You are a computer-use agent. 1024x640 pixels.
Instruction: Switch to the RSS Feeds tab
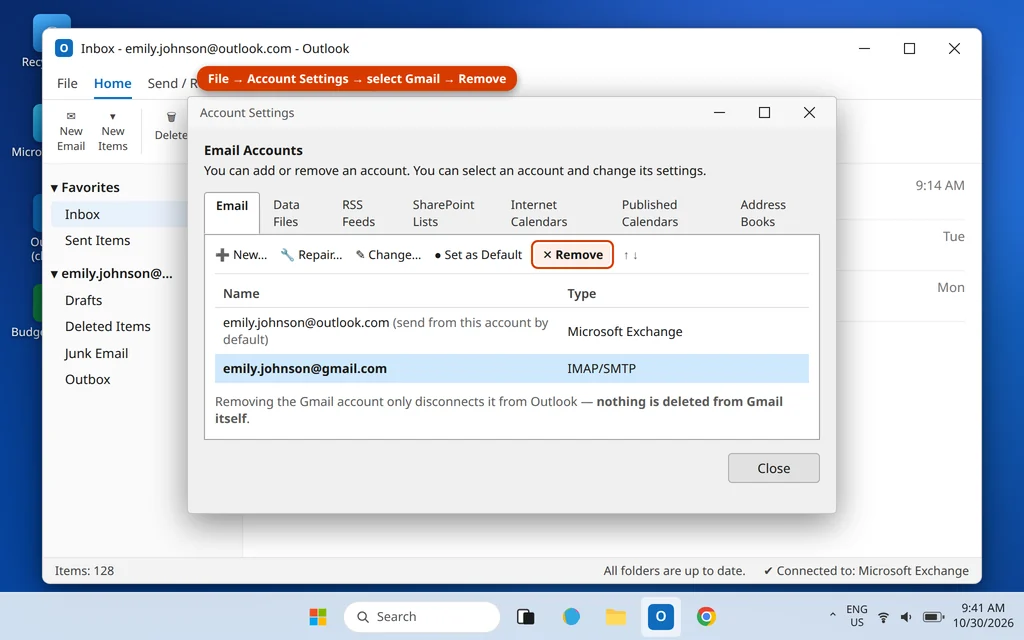[359, 213]
